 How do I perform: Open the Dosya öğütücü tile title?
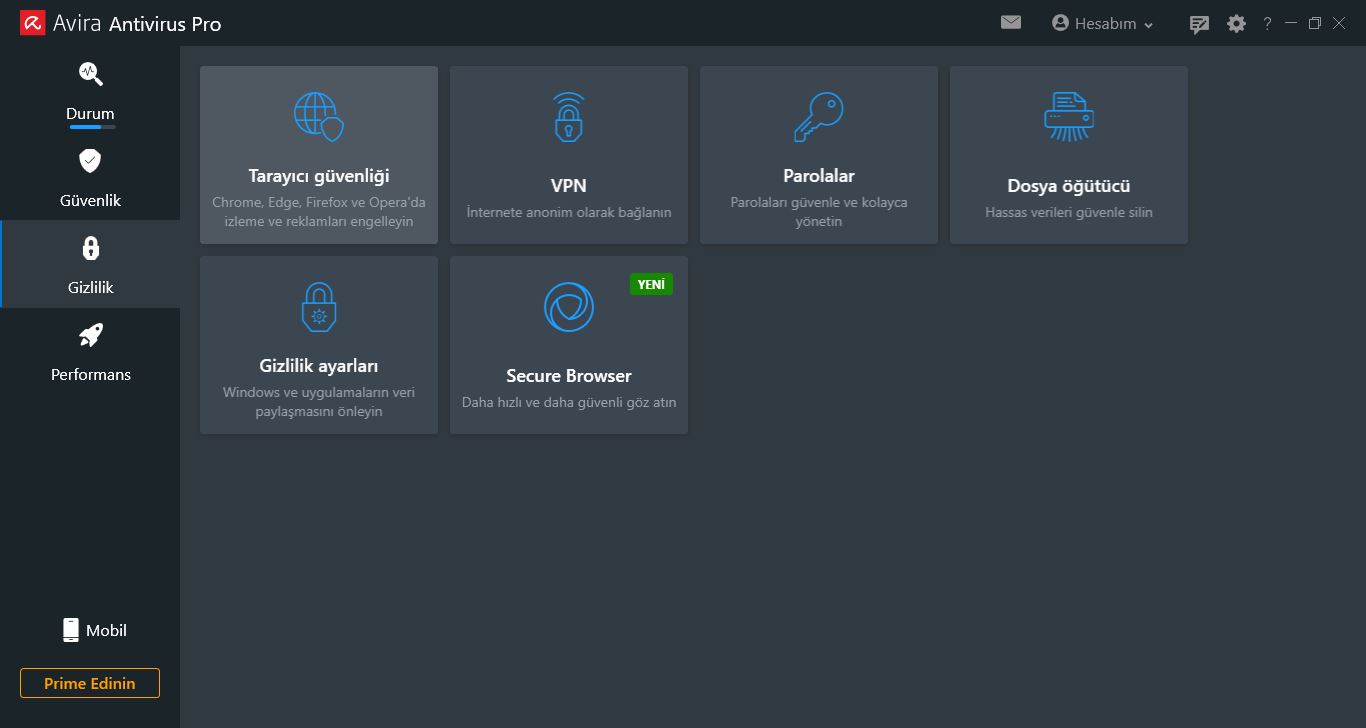tap(1069, 186)
